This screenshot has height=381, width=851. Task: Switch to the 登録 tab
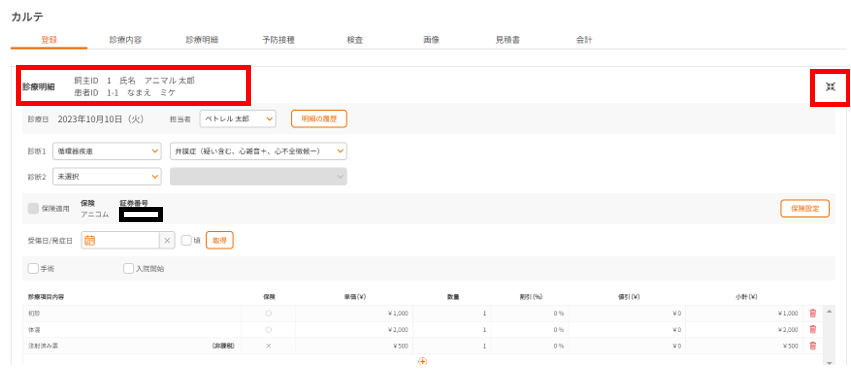tap(49, 40)
